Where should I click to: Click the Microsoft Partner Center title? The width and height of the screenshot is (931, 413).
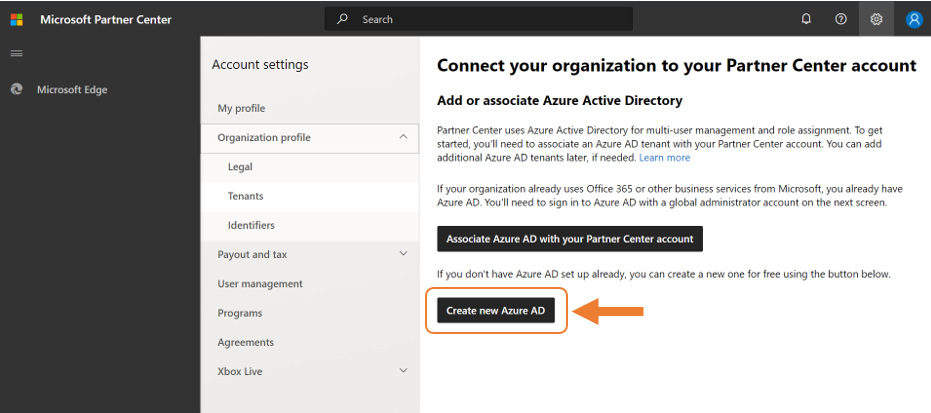[106, 20]
